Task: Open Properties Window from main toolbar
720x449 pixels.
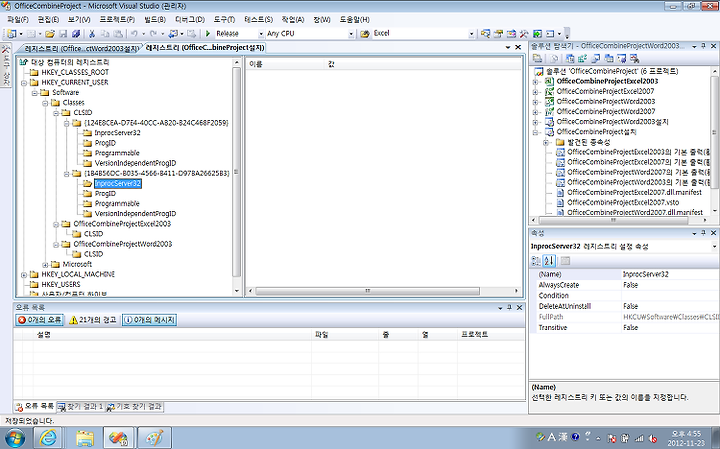Action: [498, 34]
